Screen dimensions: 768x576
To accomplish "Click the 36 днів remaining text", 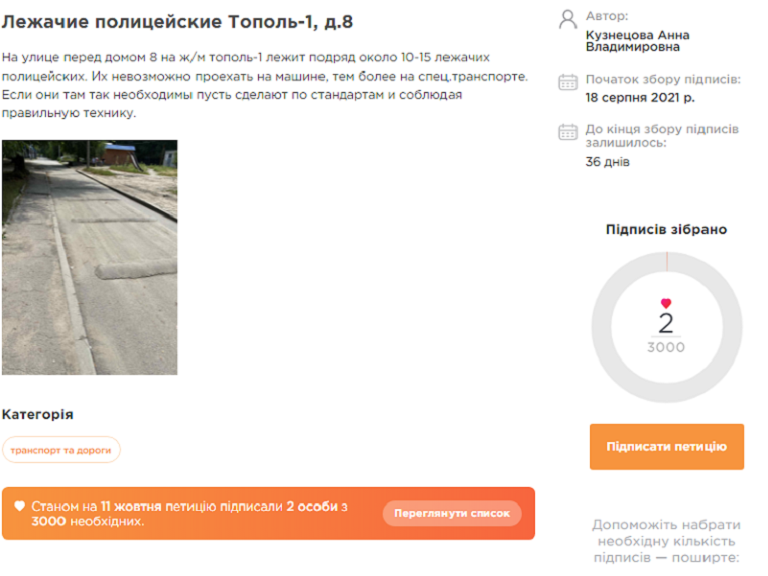I will pyautogui.click(x=607, y=162).
